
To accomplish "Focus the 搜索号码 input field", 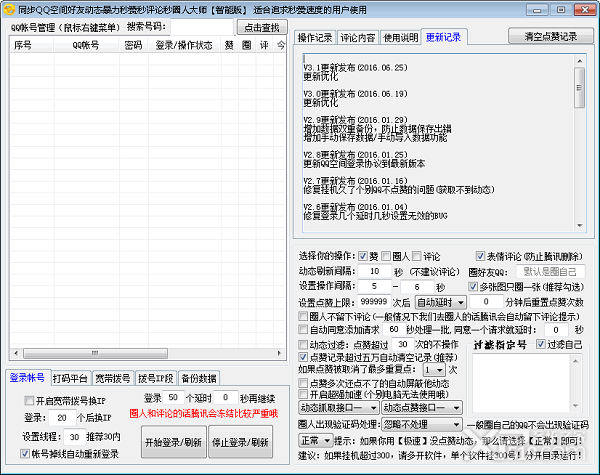I will 202,27.
